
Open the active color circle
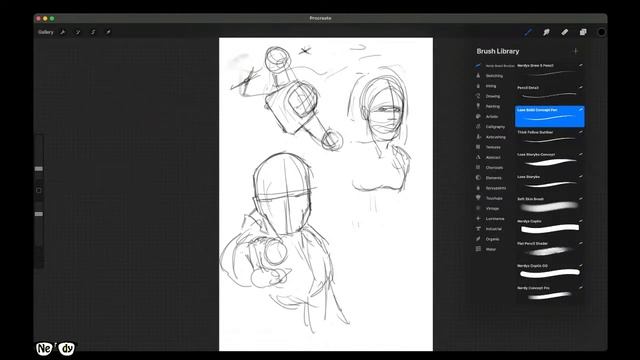tap(601, 32)
